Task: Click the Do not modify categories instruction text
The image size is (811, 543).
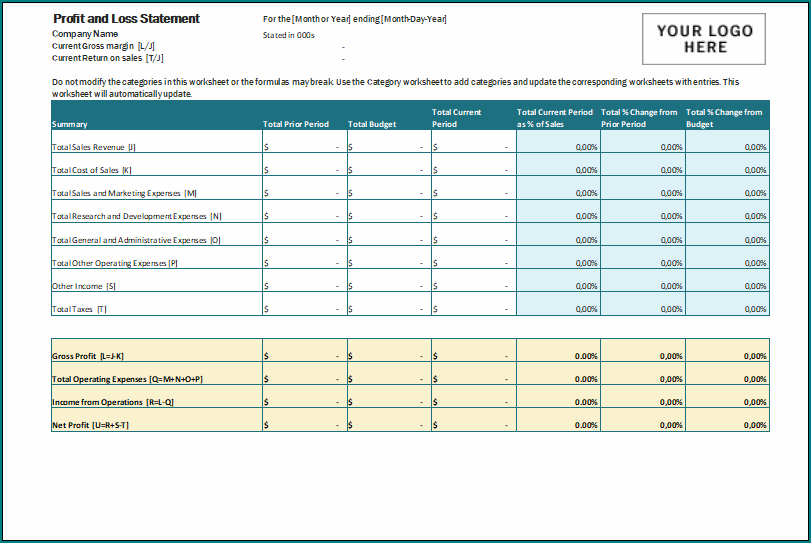Action: 396,88
